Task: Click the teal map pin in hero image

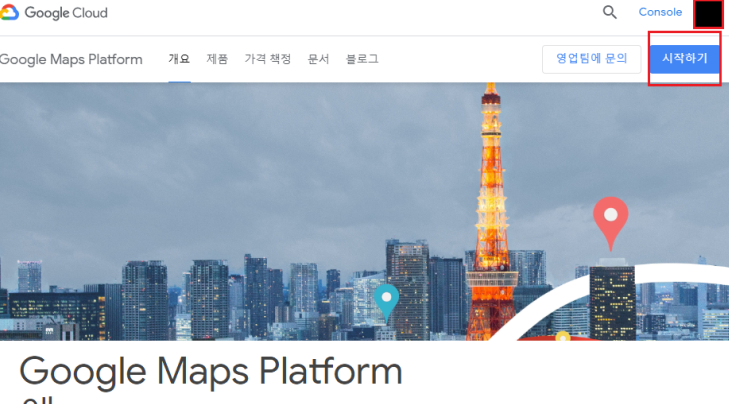Action: coord(386,303)
